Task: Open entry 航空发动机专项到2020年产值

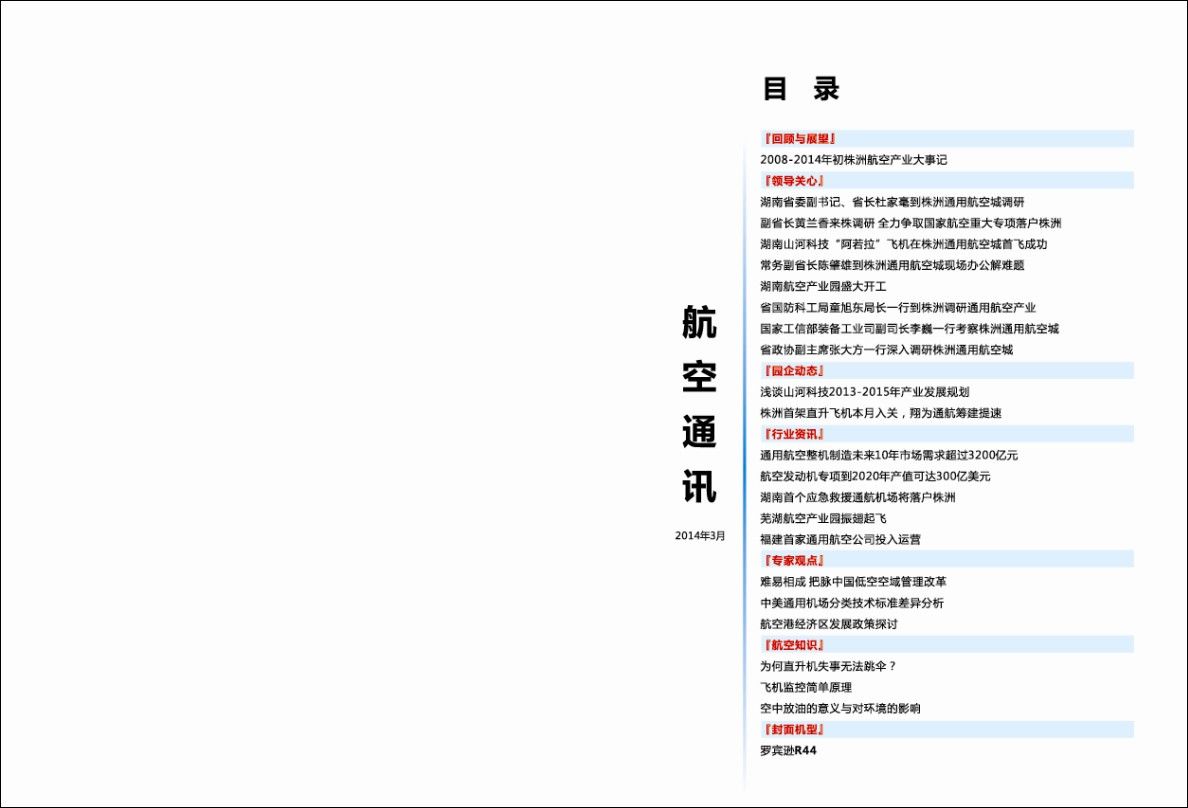Action: click(875, 477)
